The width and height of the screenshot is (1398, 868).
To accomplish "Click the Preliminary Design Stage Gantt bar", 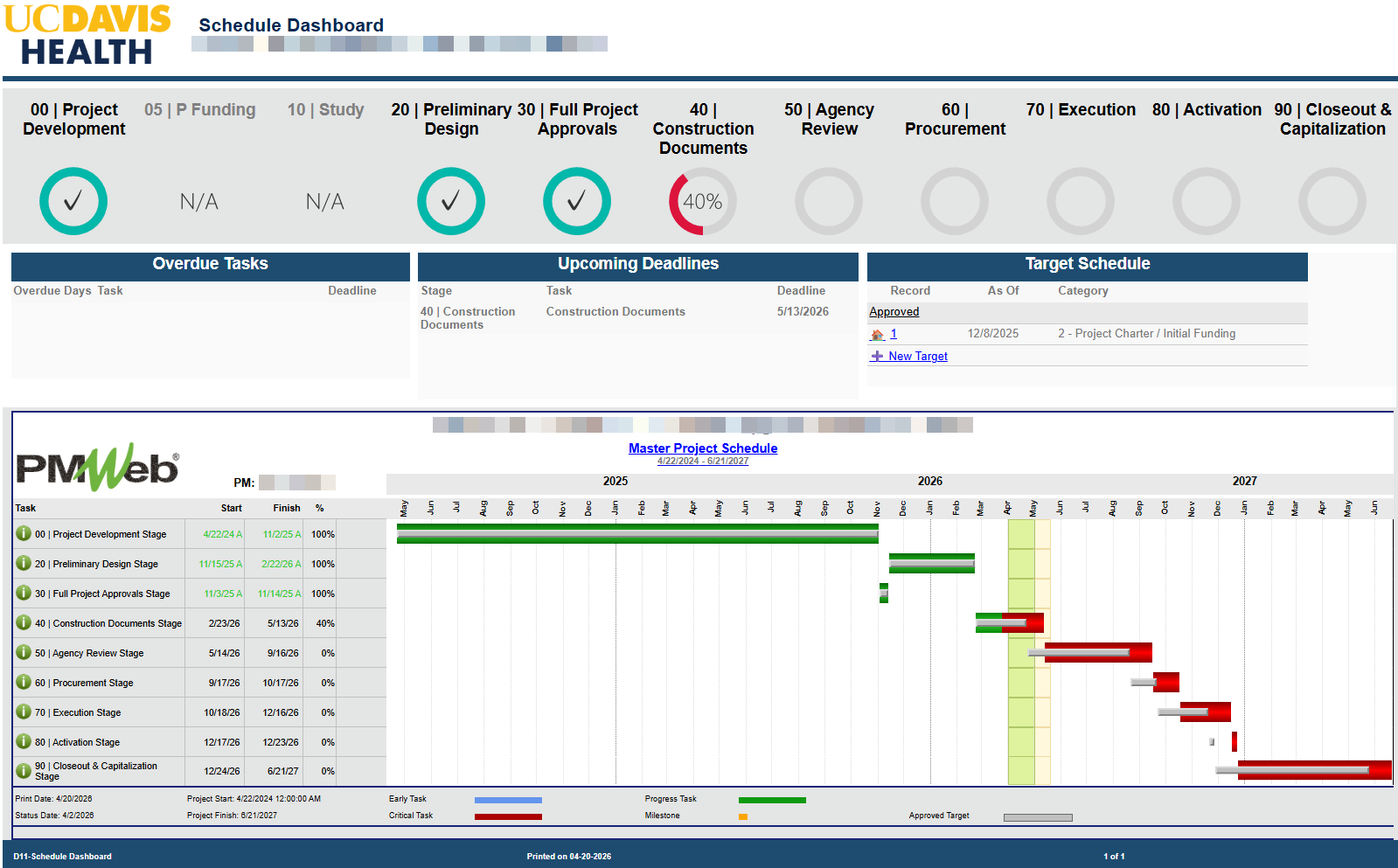I will (932, 563).
